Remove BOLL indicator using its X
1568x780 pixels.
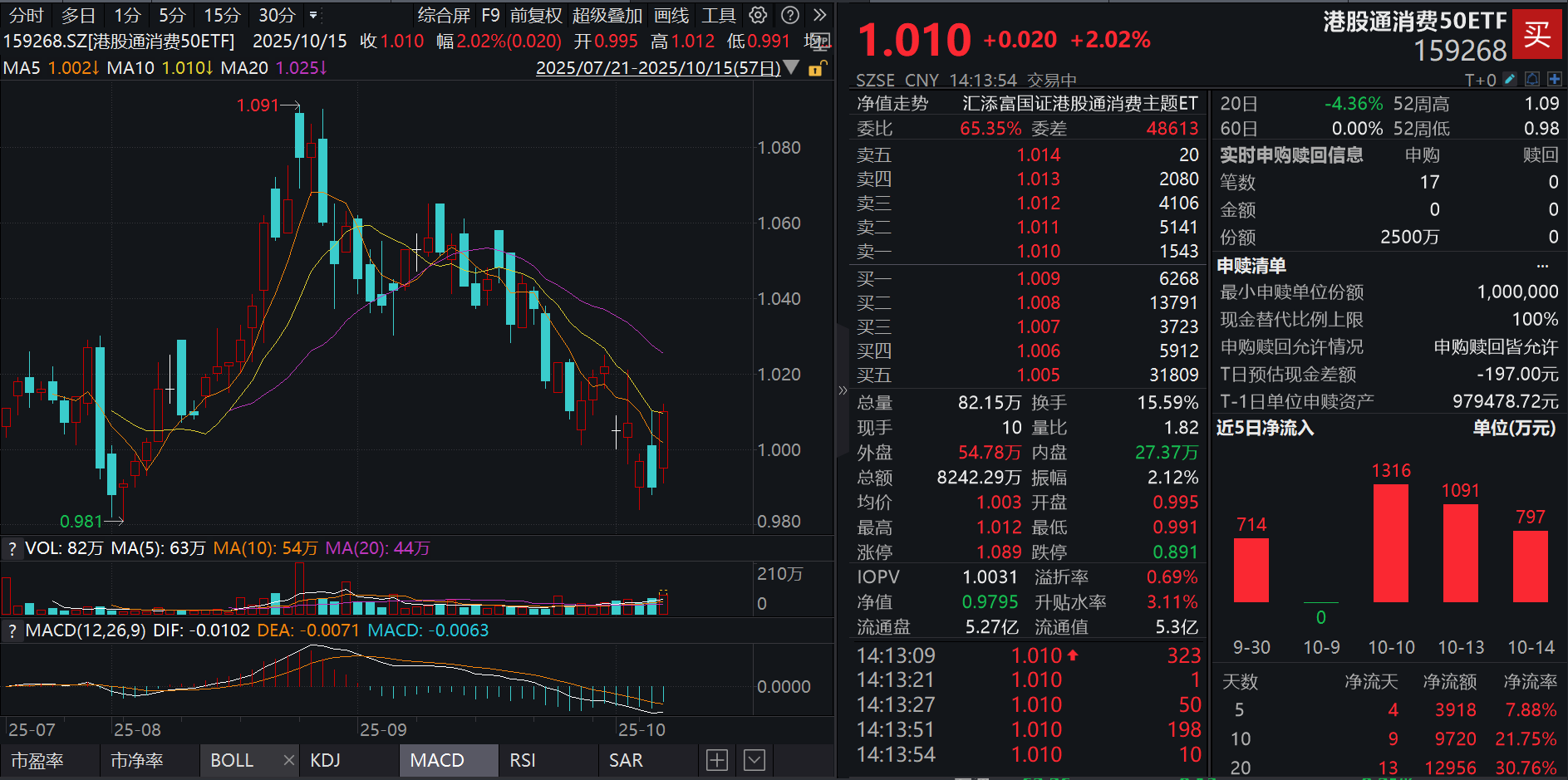[288, 760]
